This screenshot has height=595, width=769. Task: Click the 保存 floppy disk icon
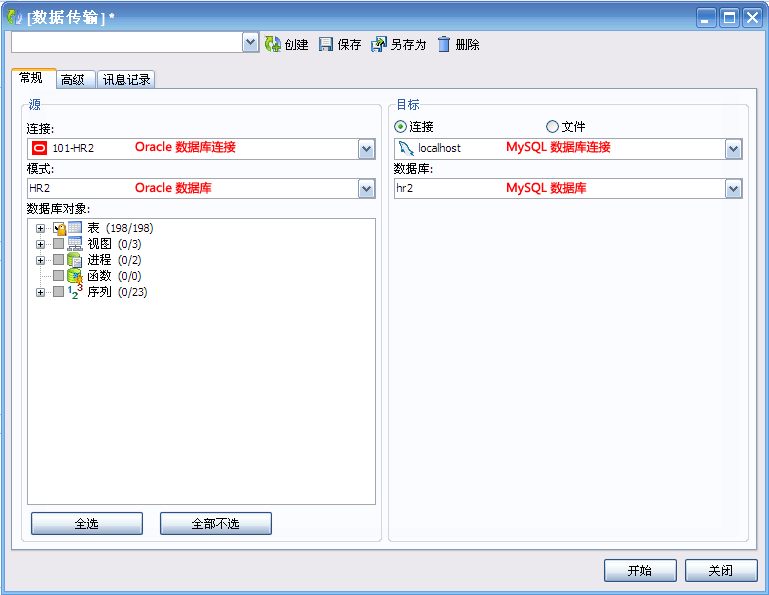[x=326, y=45]
